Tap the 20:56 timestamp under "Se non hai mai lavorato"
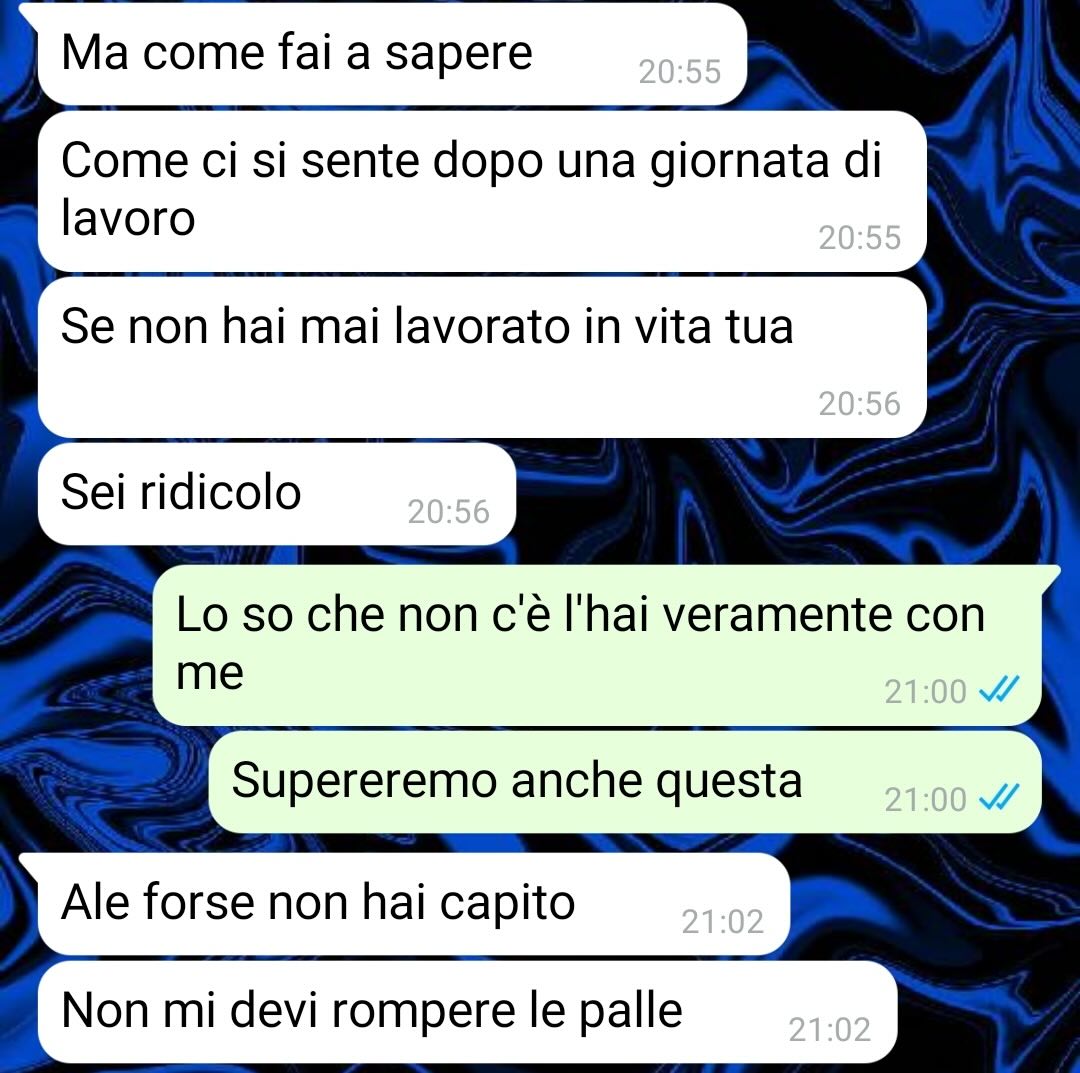1080x1073 pixels. coord(859,404)
